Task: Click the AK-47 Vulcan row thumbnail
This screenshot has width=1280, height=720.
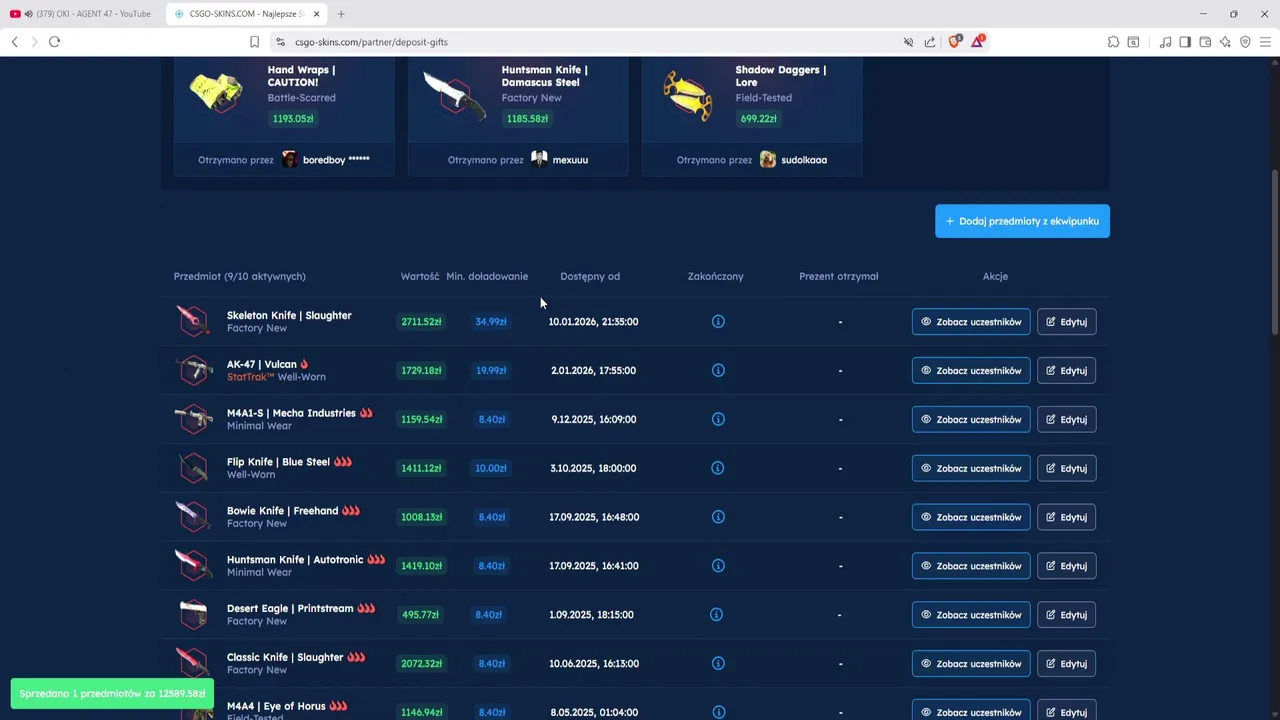Action: 193,370
